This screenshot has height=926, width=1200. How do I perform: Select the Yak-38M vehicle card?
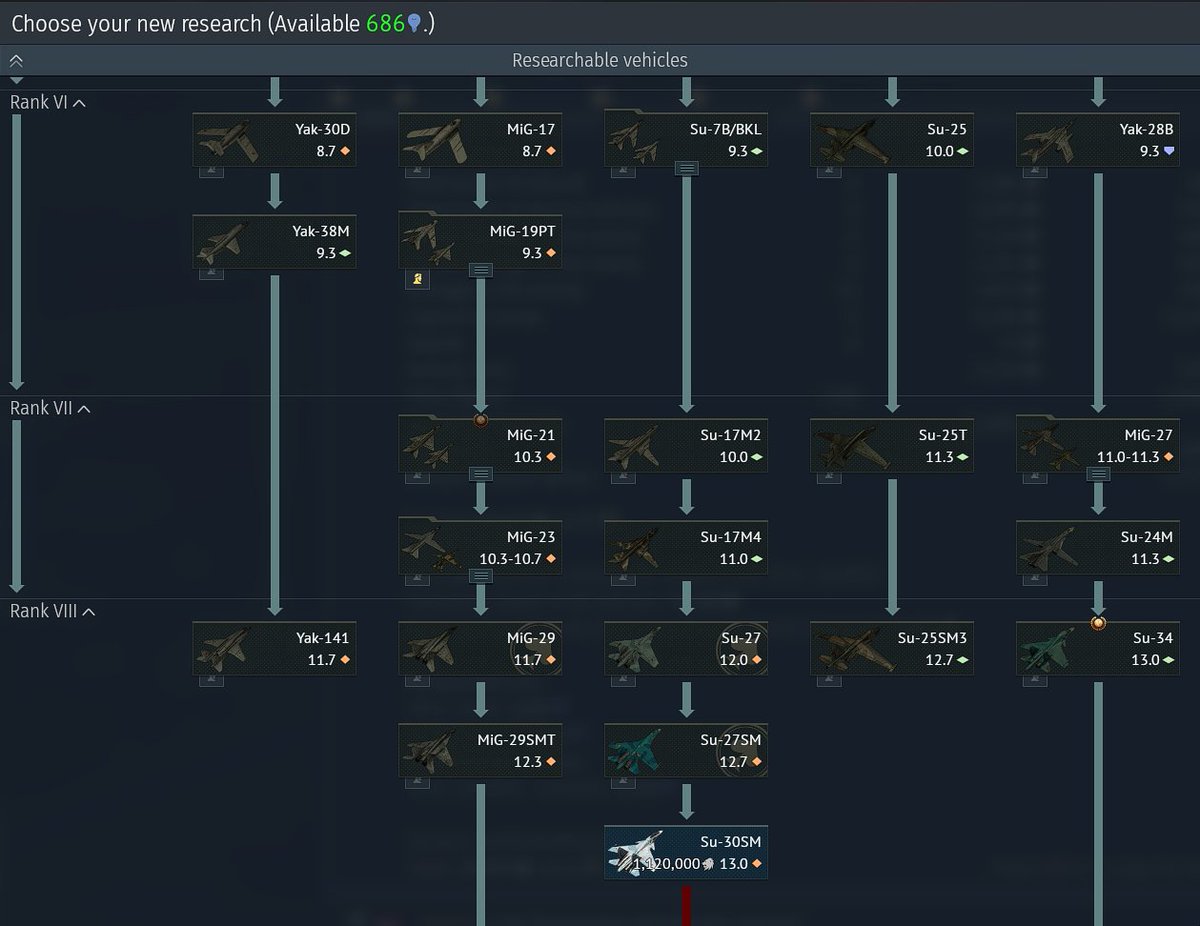click(x=274, y=242)
